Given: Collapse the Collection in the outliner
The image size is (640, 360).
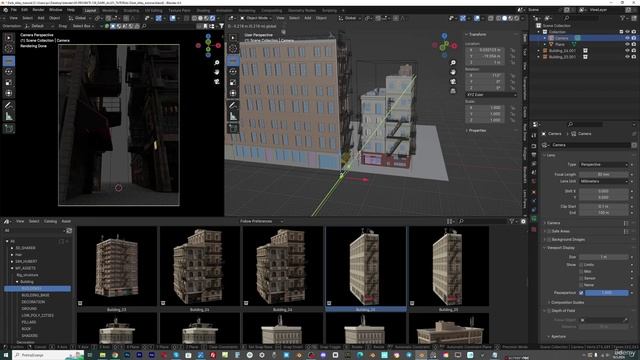Looking at the screenshot, I should tap(539, 31).
